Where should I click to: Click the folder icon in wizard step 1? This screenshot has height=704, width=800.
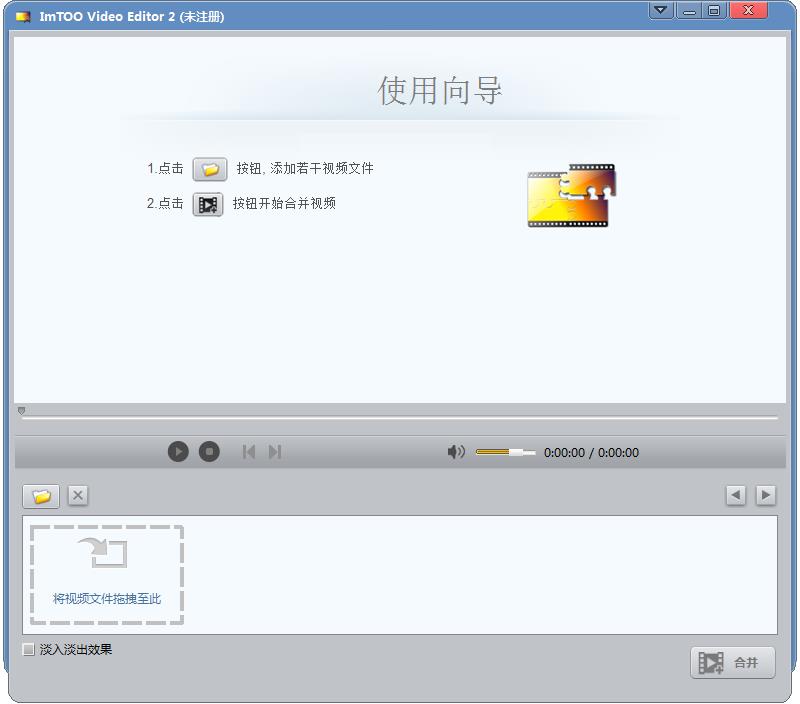tap(209, 169)
